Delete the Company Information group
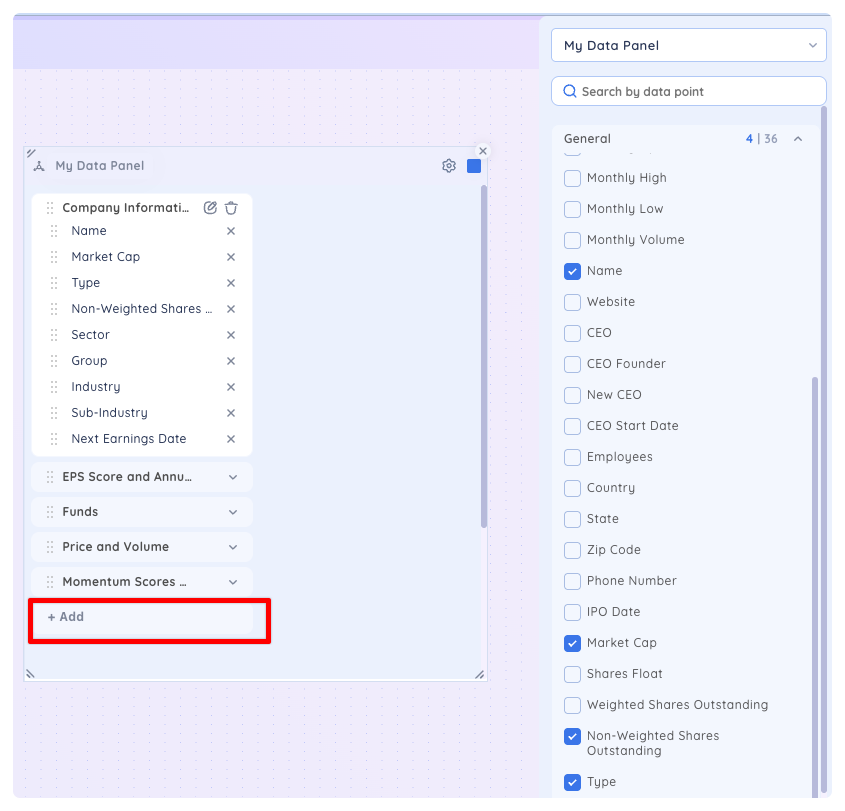This screenshot has height=811, width=845. 231,208
